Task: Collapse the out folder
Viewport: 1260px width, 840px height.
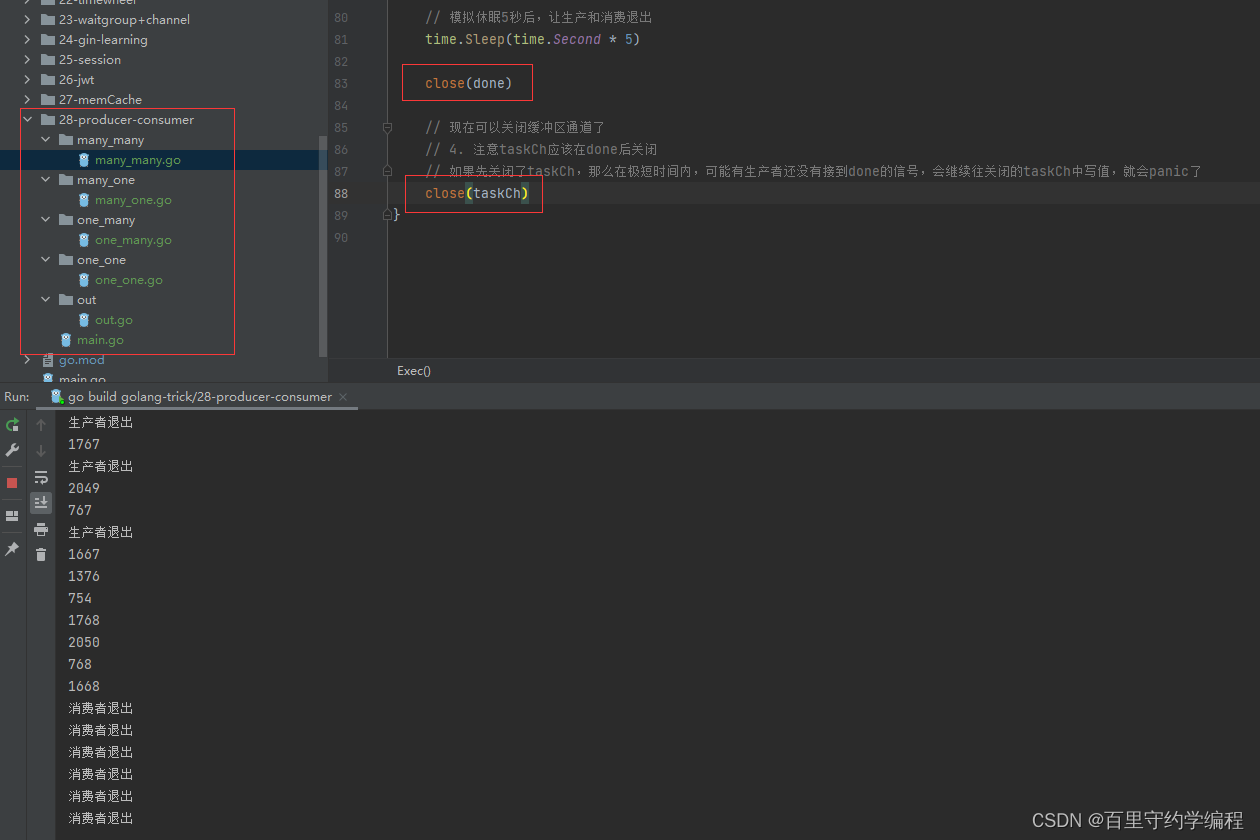Action: pos(46,300)
